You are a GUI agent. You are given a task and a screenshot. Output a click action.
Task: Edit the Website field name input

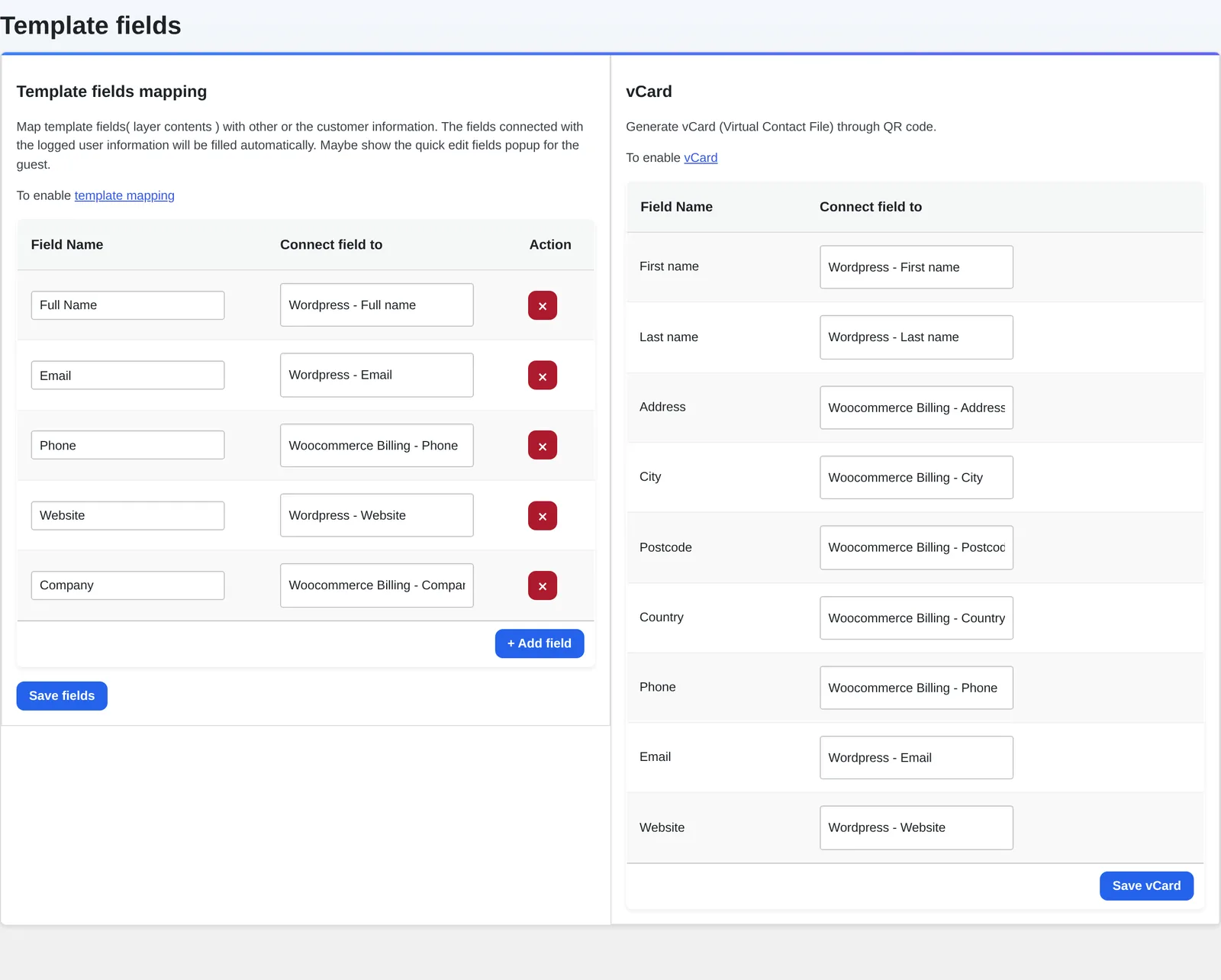pos(127,516)
